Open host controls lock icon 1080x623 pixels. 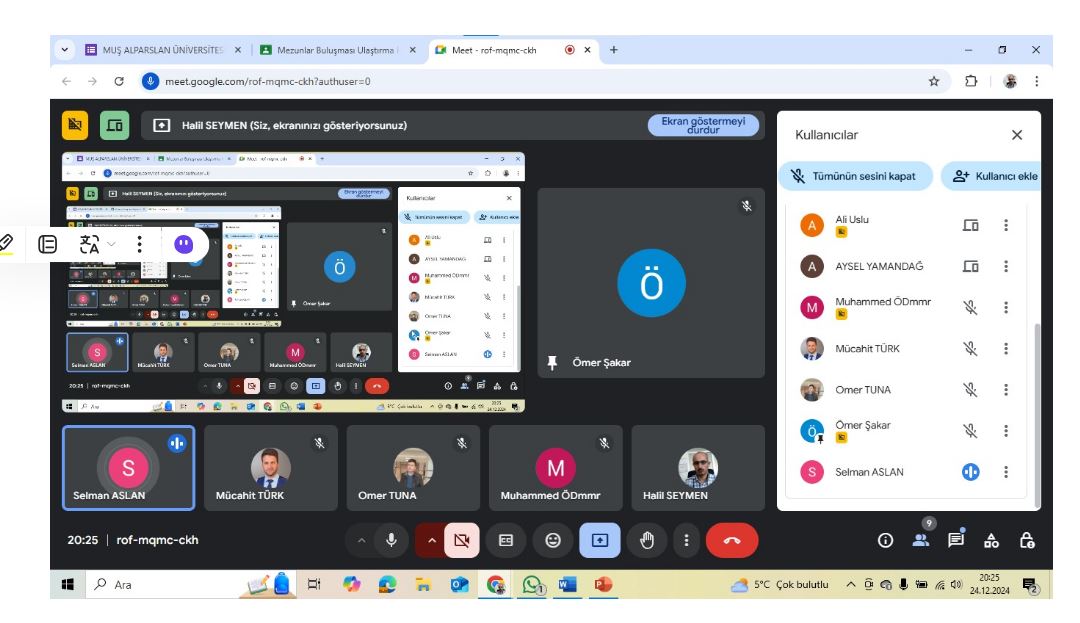click(x=1025, y=540)
